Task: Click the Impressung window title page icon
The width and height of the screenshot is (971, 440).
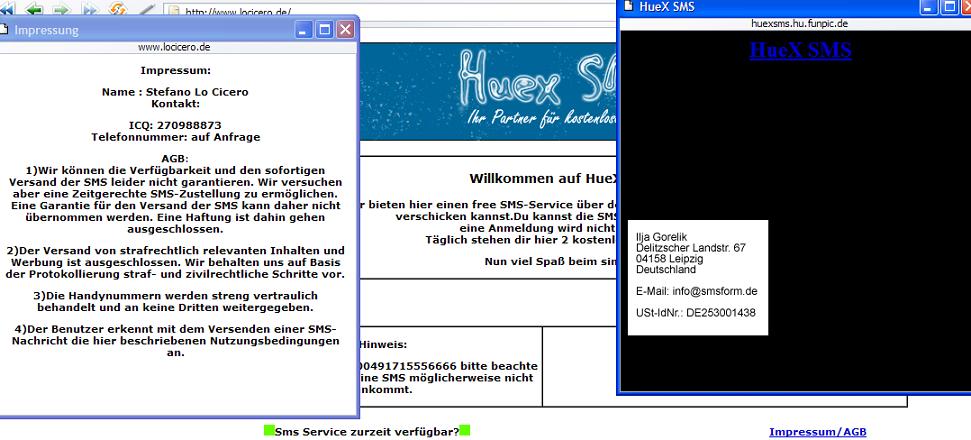Action: point(4,29)
